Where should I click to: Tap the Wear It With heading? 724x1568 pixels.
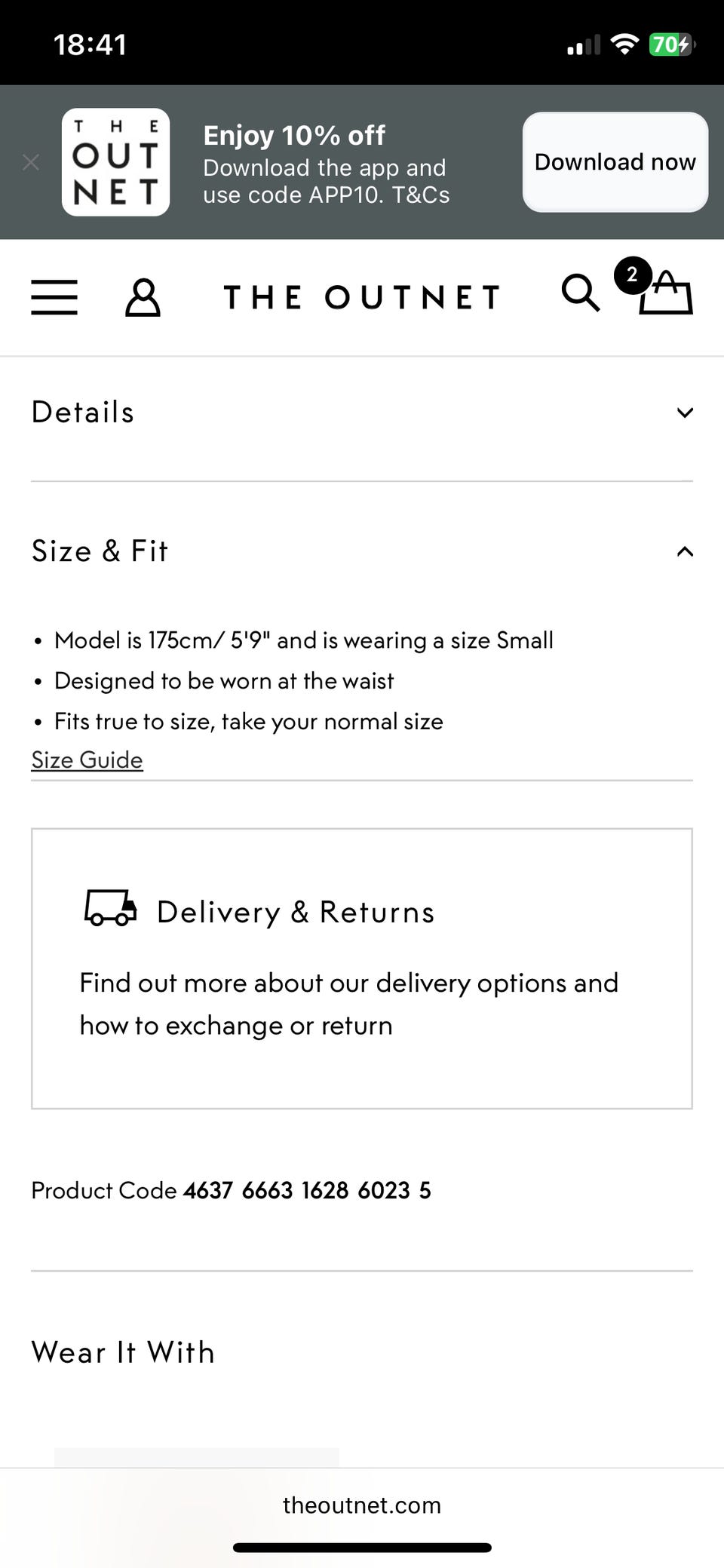point(123,1352)
